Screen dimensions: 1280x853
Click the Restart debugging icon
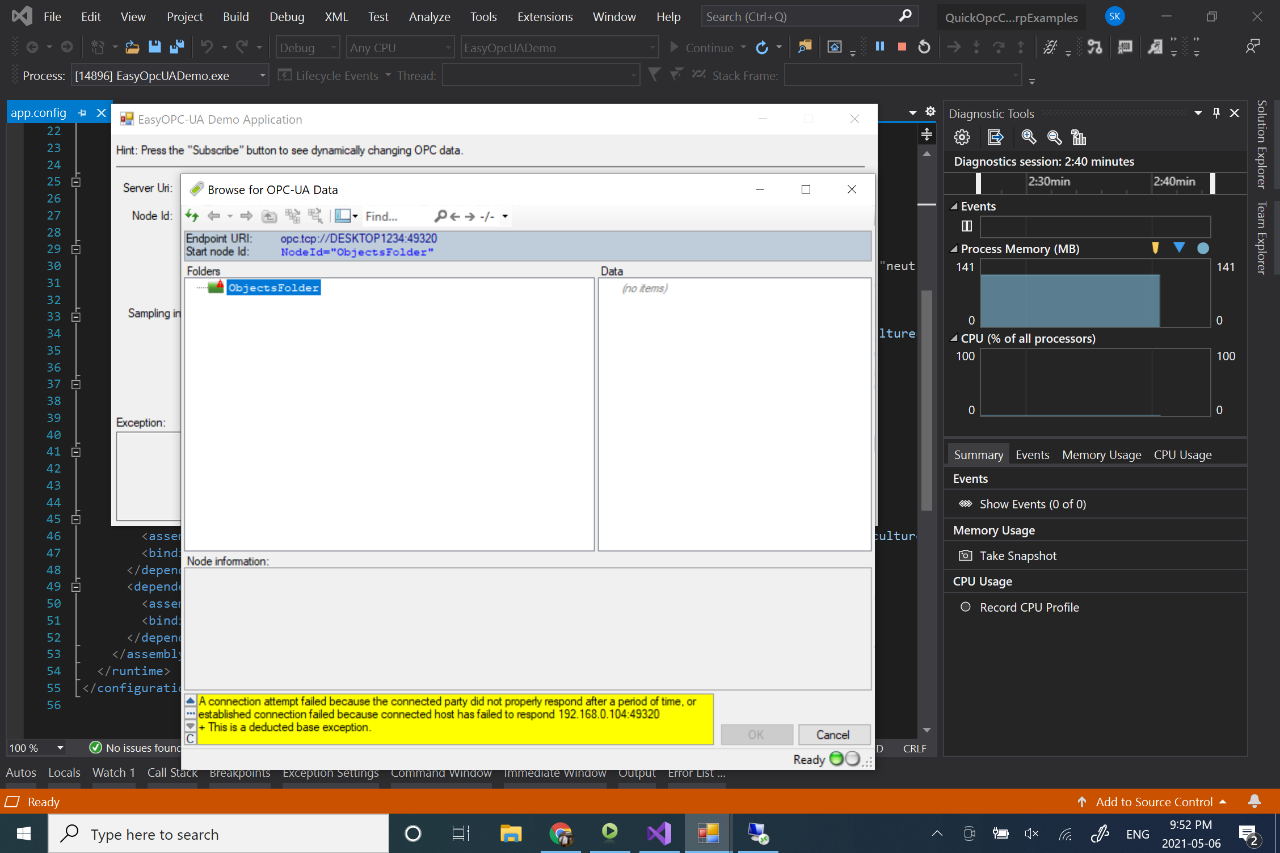924,47
